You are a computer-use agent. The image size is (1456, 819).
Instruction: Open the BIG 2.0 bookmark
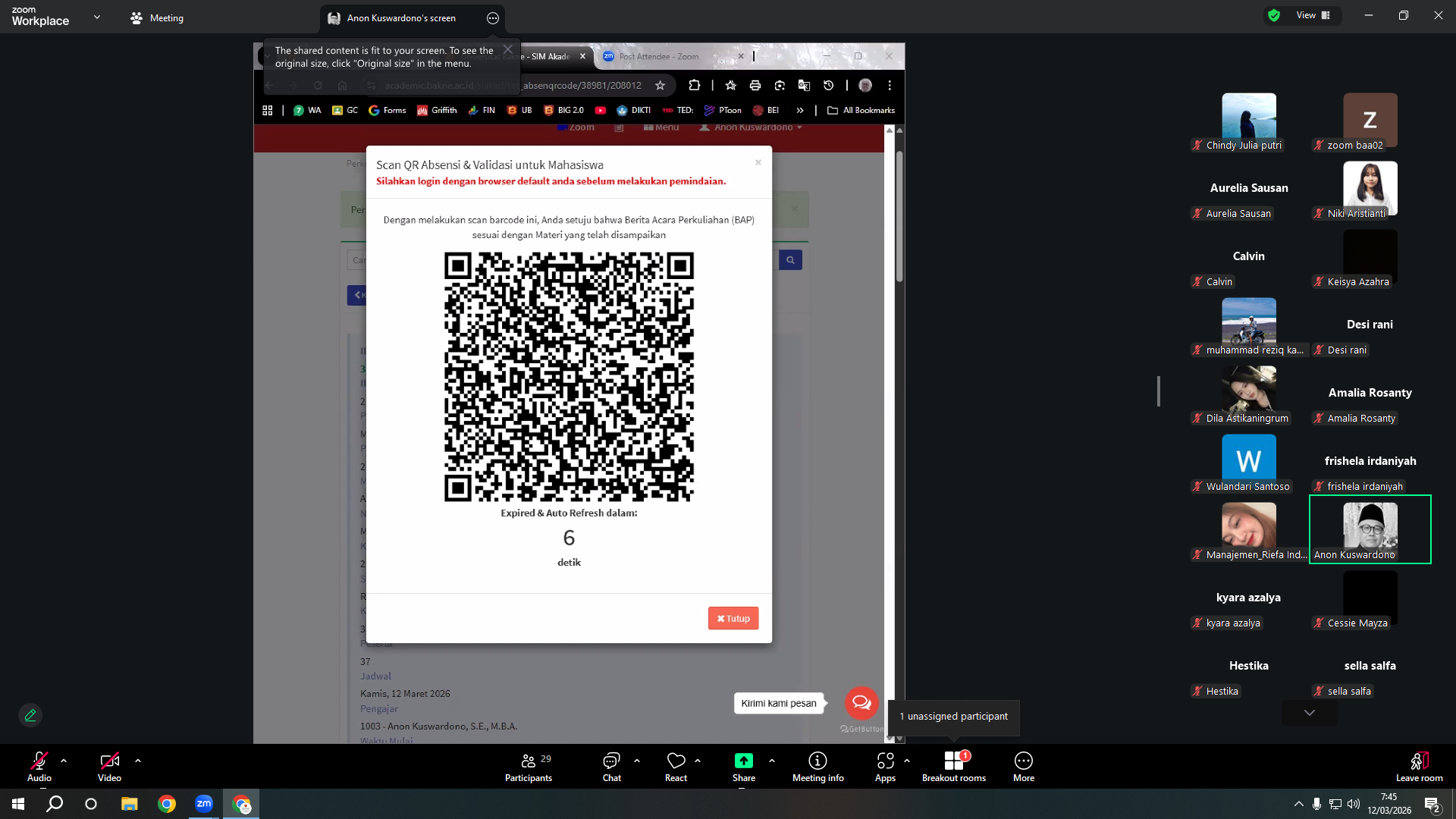click(x=563, y=110)
